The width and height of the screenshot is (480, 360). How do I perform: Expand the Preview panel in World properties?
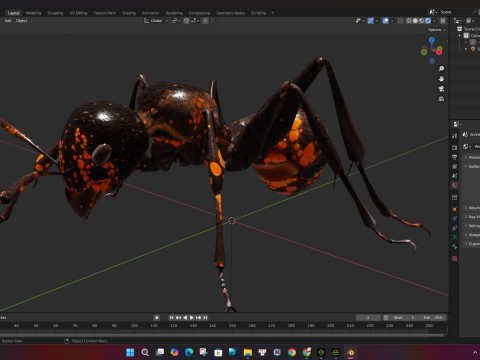[466, 157]
